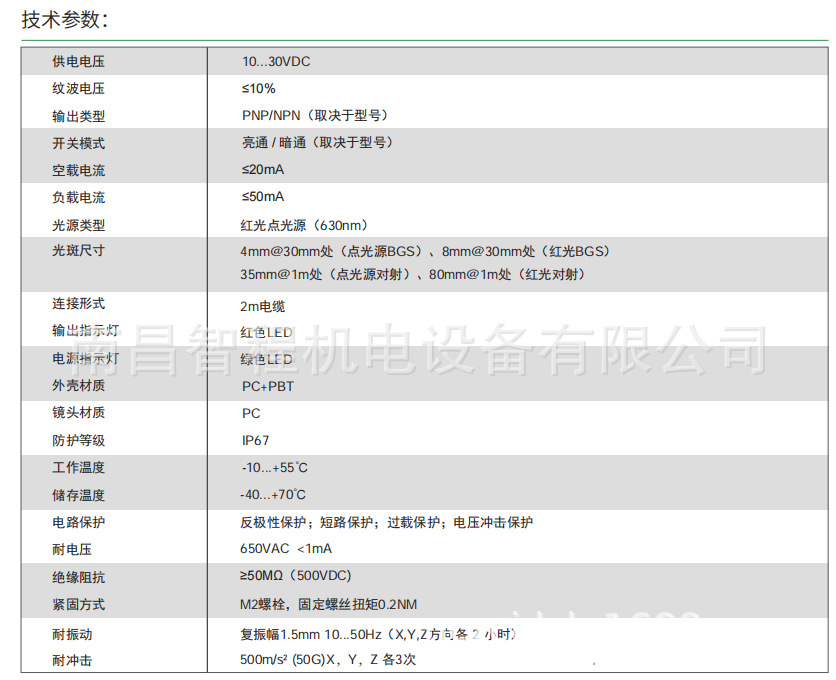This screenshot has width=836, height=680.
Task: Click the PNP/NPN (取决于型号) value
Action: coord(317,115)
